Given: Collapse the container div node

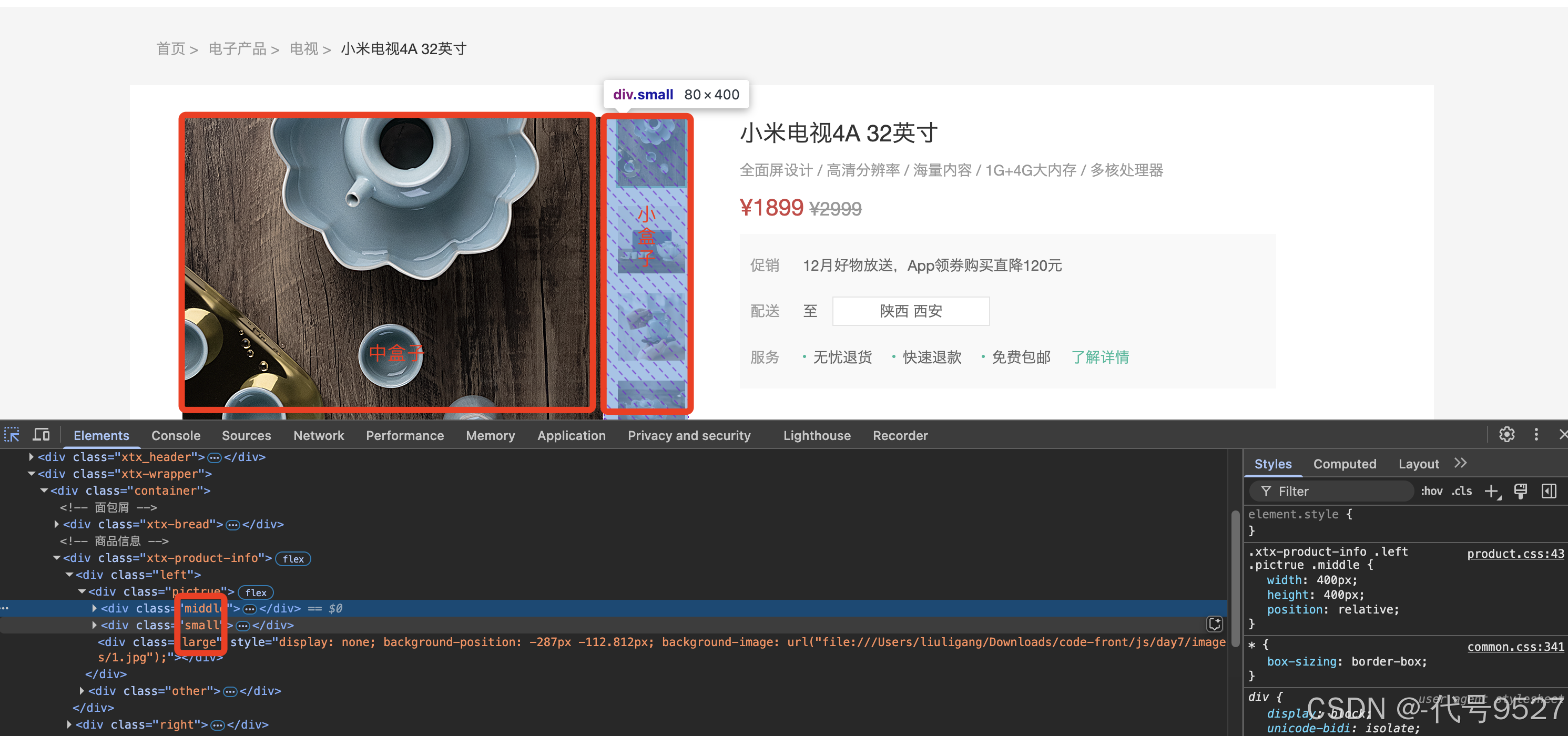Looking at the screenshot, I should click(44, 490).
